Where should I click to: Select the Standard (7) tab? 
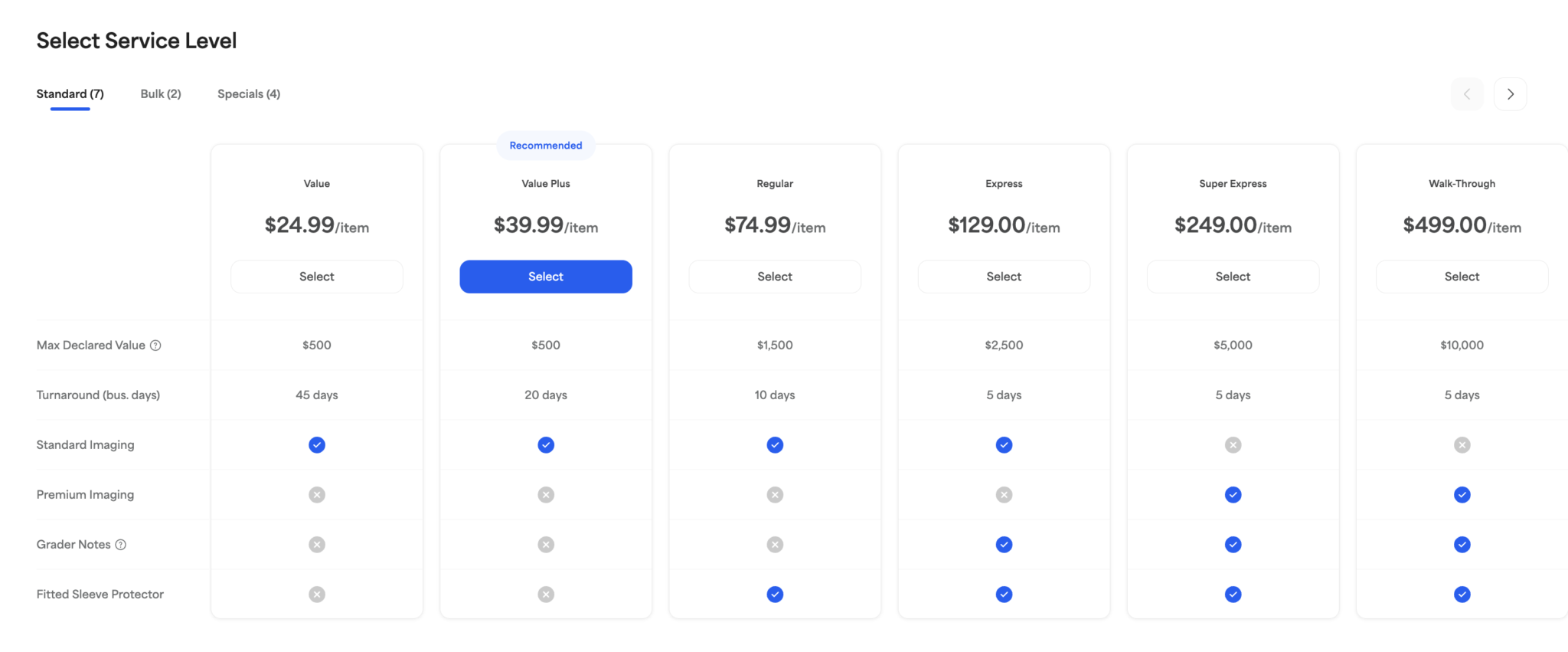click(70, 94)
